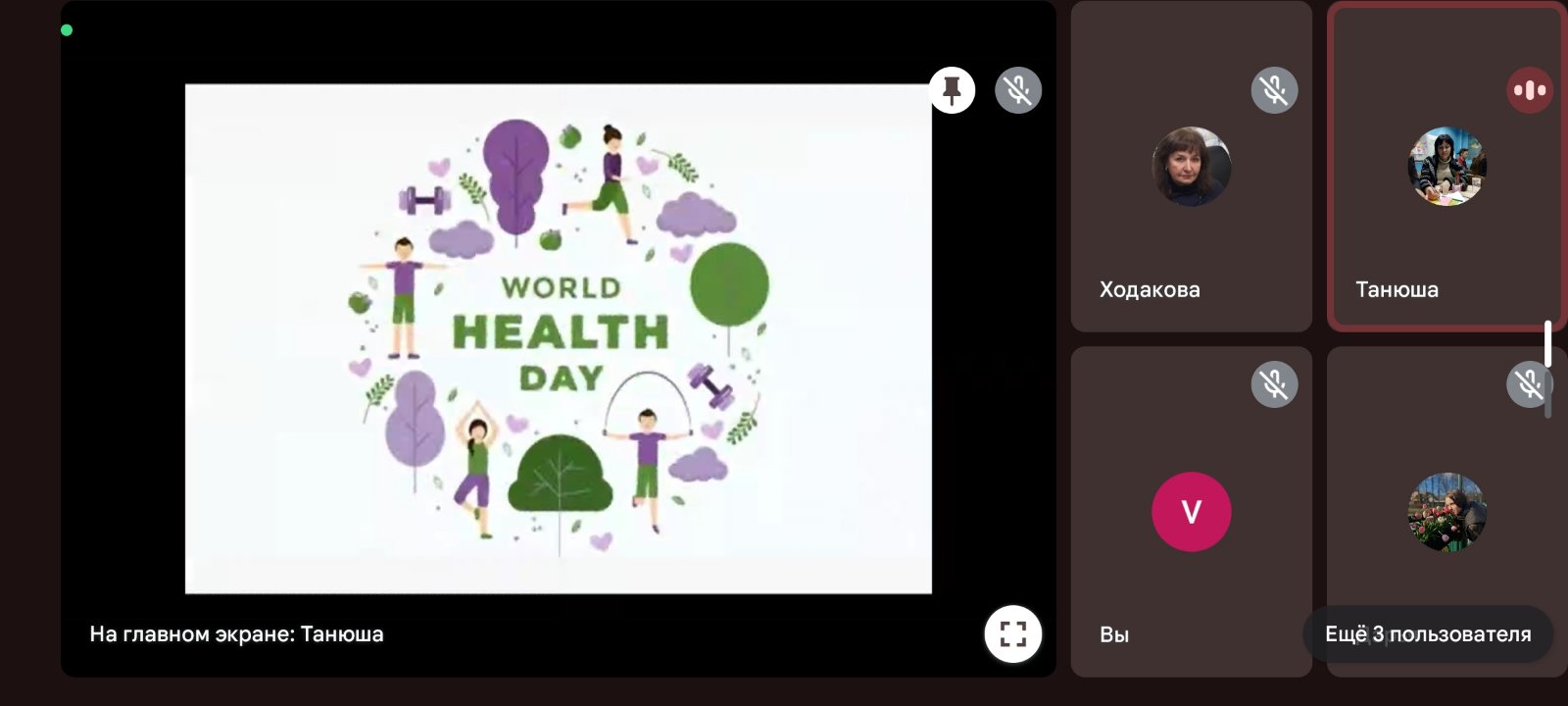Click muted mic icon on tulip-photo participant tile

pyautogui.click(x=1528, y=385)
